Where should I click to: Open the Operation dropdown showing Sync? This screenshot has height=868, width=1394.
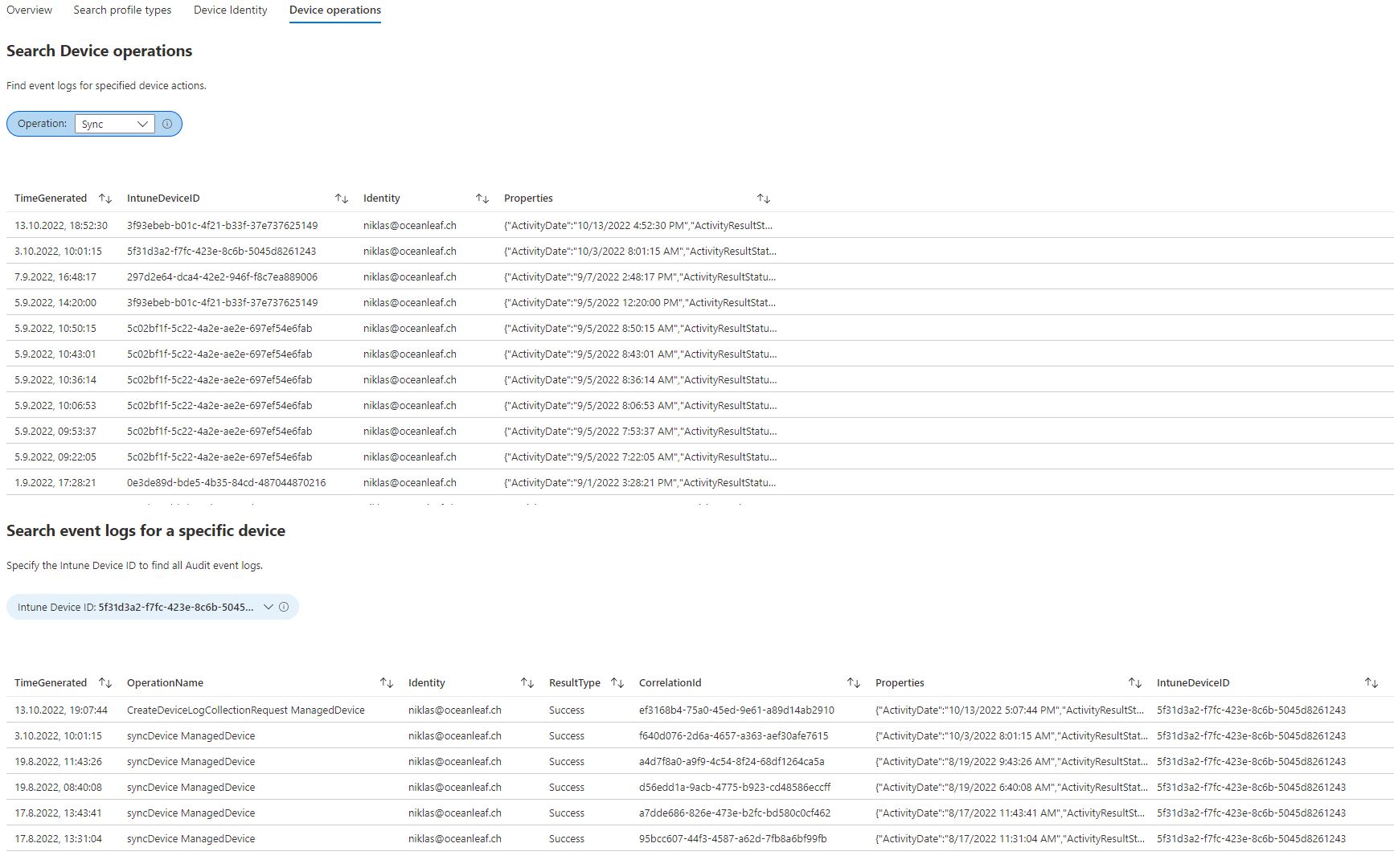click(114, 124)
